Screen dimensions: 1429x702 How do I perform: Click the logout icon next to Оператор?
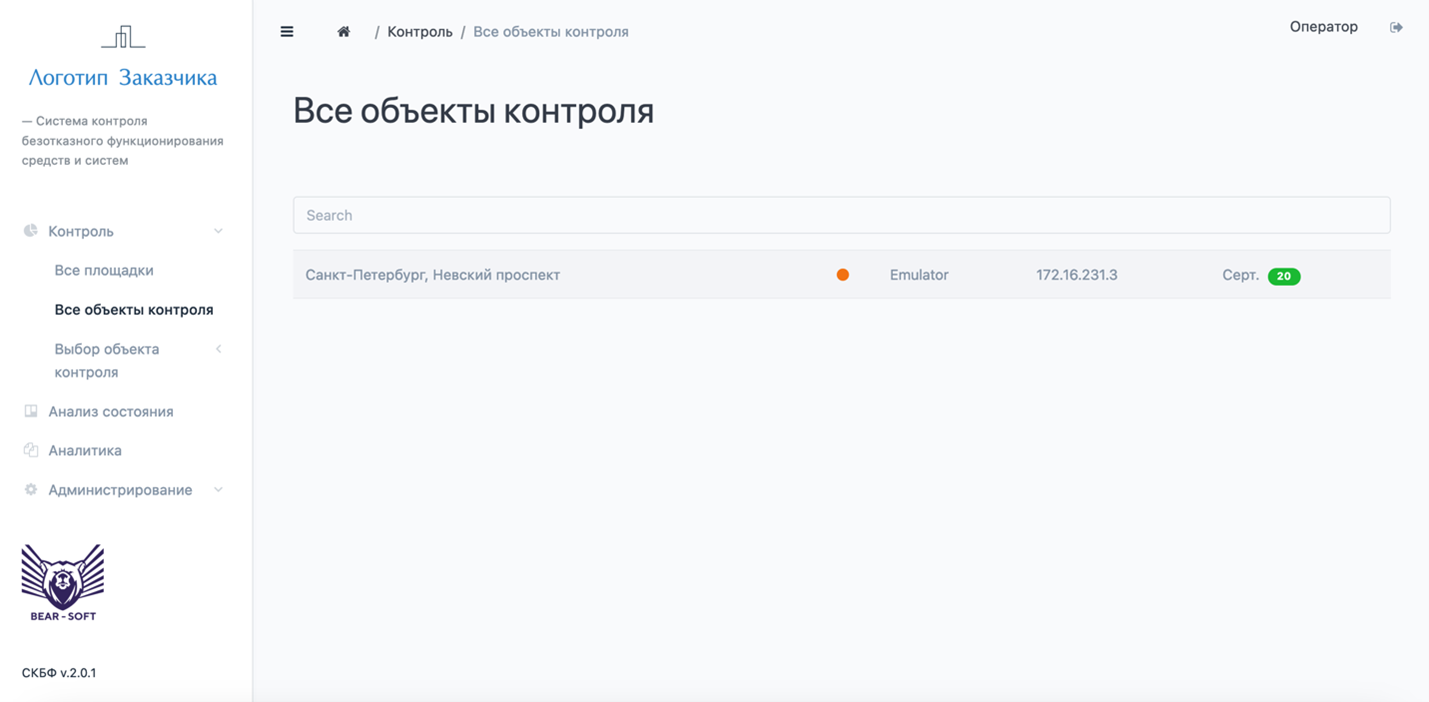tap(1396, 27)
